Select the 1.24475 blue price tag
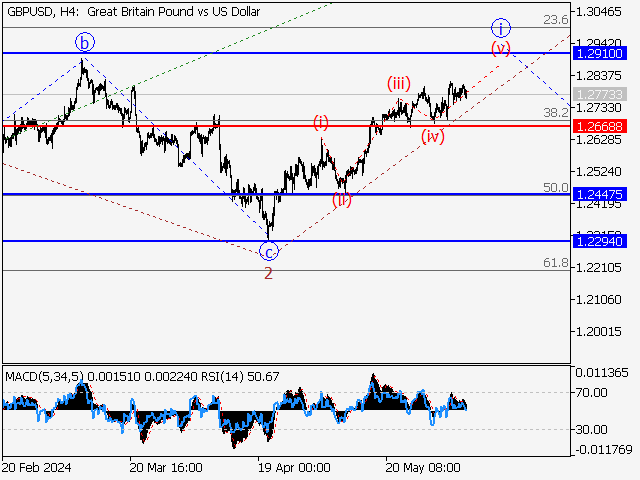 click(600, 194)
